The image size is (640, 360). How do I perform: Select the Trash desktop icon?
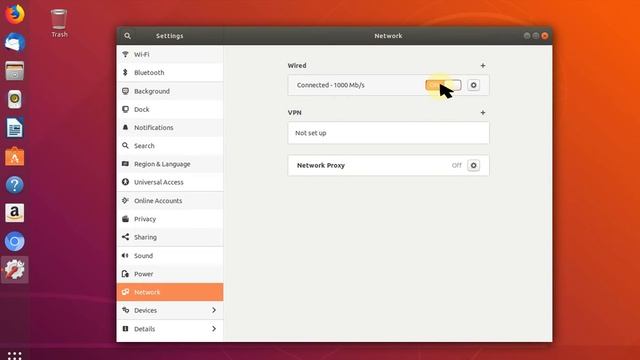click(x=59, y=23)
